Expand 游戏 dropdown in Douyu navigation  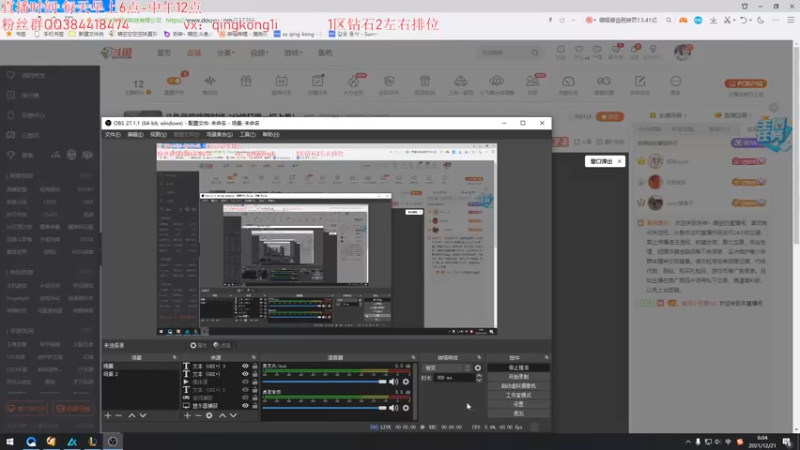pyautogui.click(x=293, y=53)
